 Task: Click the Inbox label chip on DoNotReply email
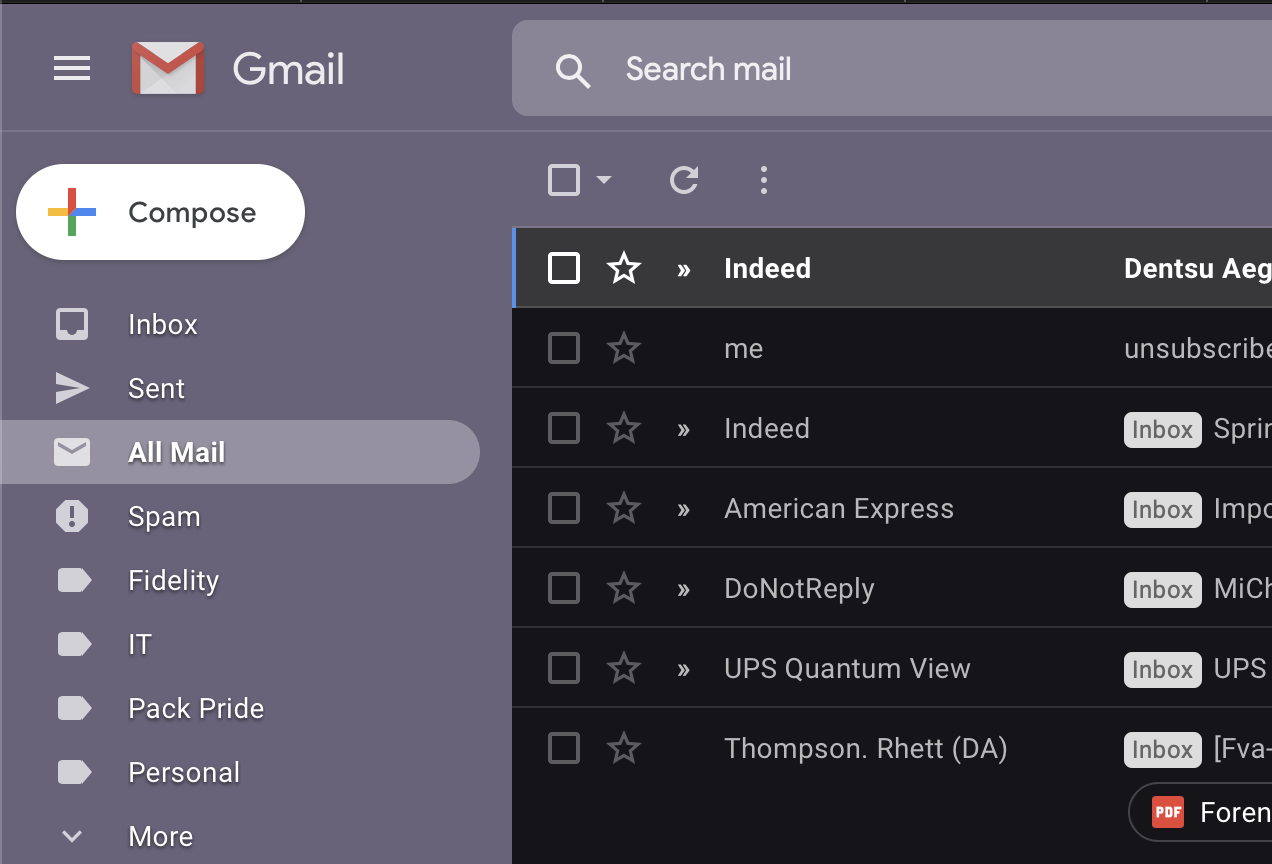point(1162,590)
